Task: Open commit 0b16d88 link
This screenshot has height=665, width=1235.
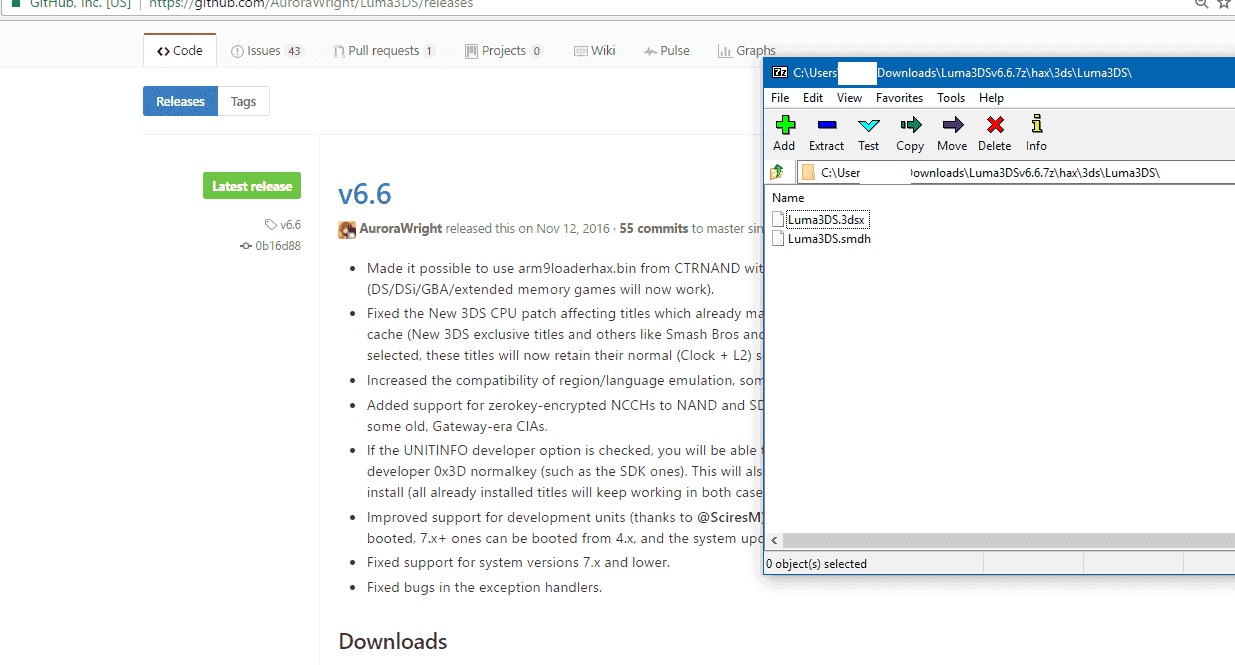Action: pos(278,246)
